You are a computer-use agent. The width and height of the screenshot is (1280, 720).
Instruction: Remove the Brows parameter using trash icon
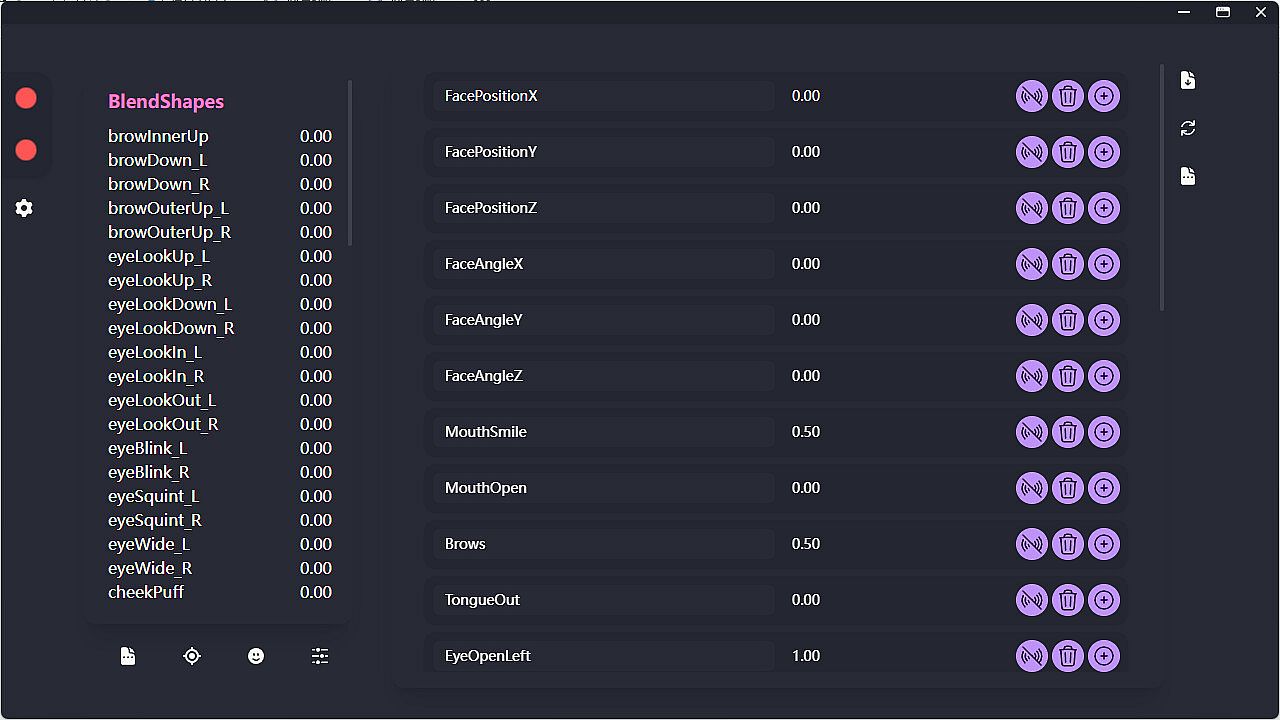click(1068, 544)
